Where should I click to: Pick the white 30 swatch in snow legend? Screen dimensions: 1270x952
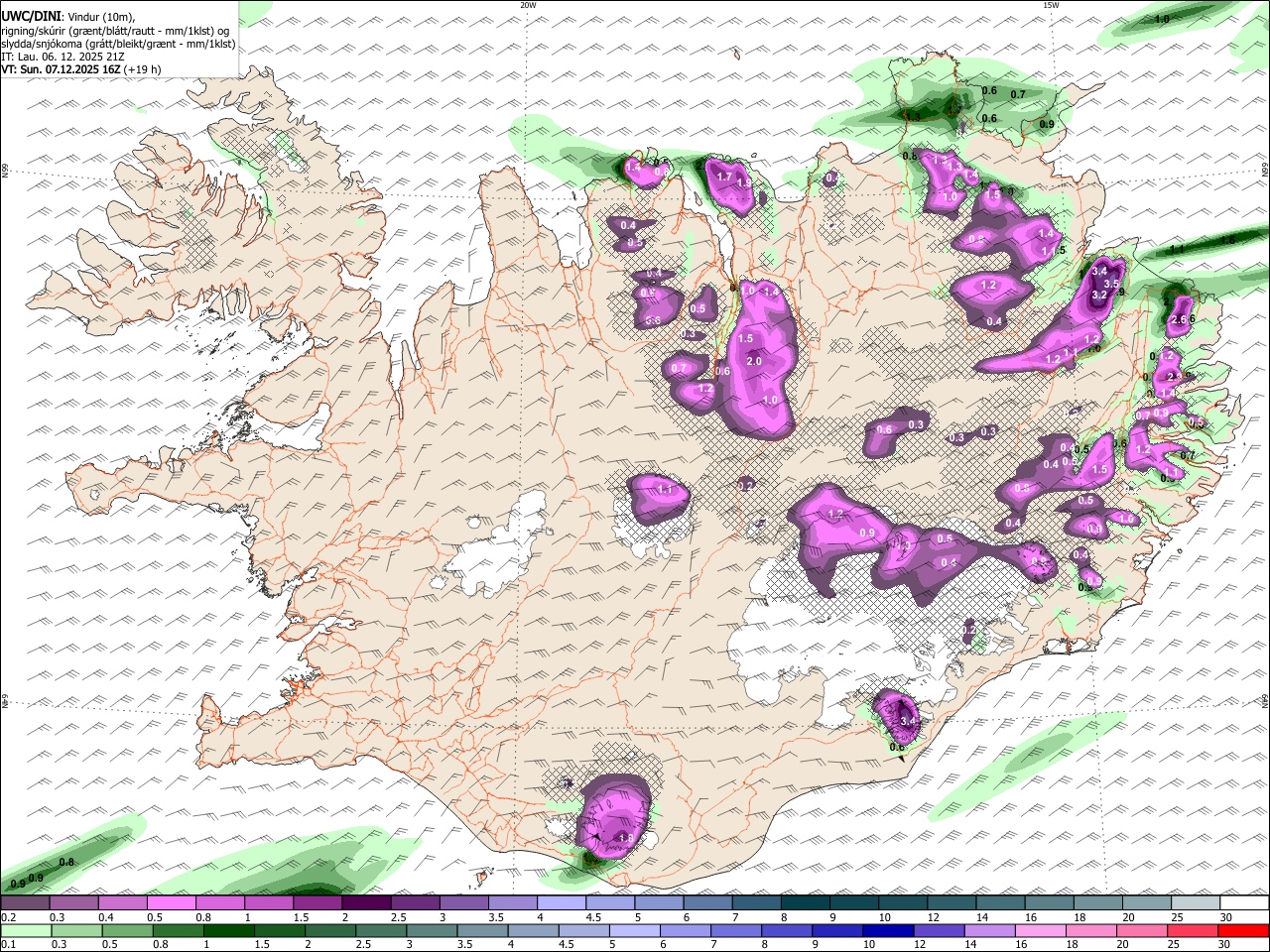tap(1244, 902)
